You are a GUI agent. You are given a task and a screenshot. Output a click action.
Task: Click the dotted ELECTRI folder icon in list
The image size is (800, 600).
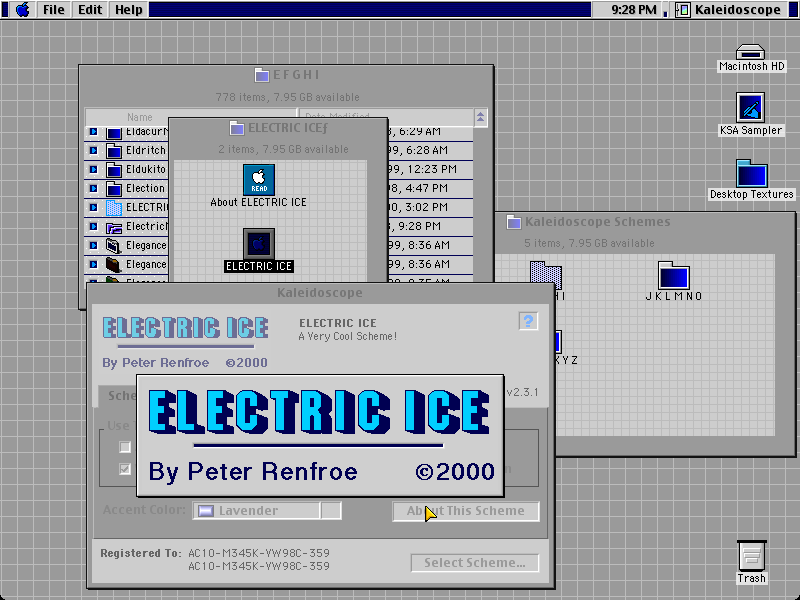(114, 208)
